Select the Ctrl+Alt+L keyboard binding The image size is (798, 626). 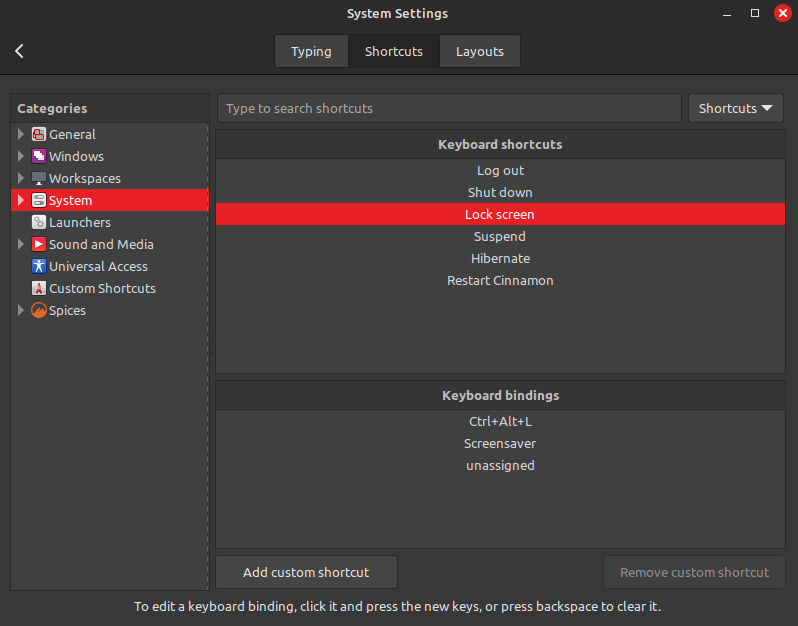(x=500, y=421)
